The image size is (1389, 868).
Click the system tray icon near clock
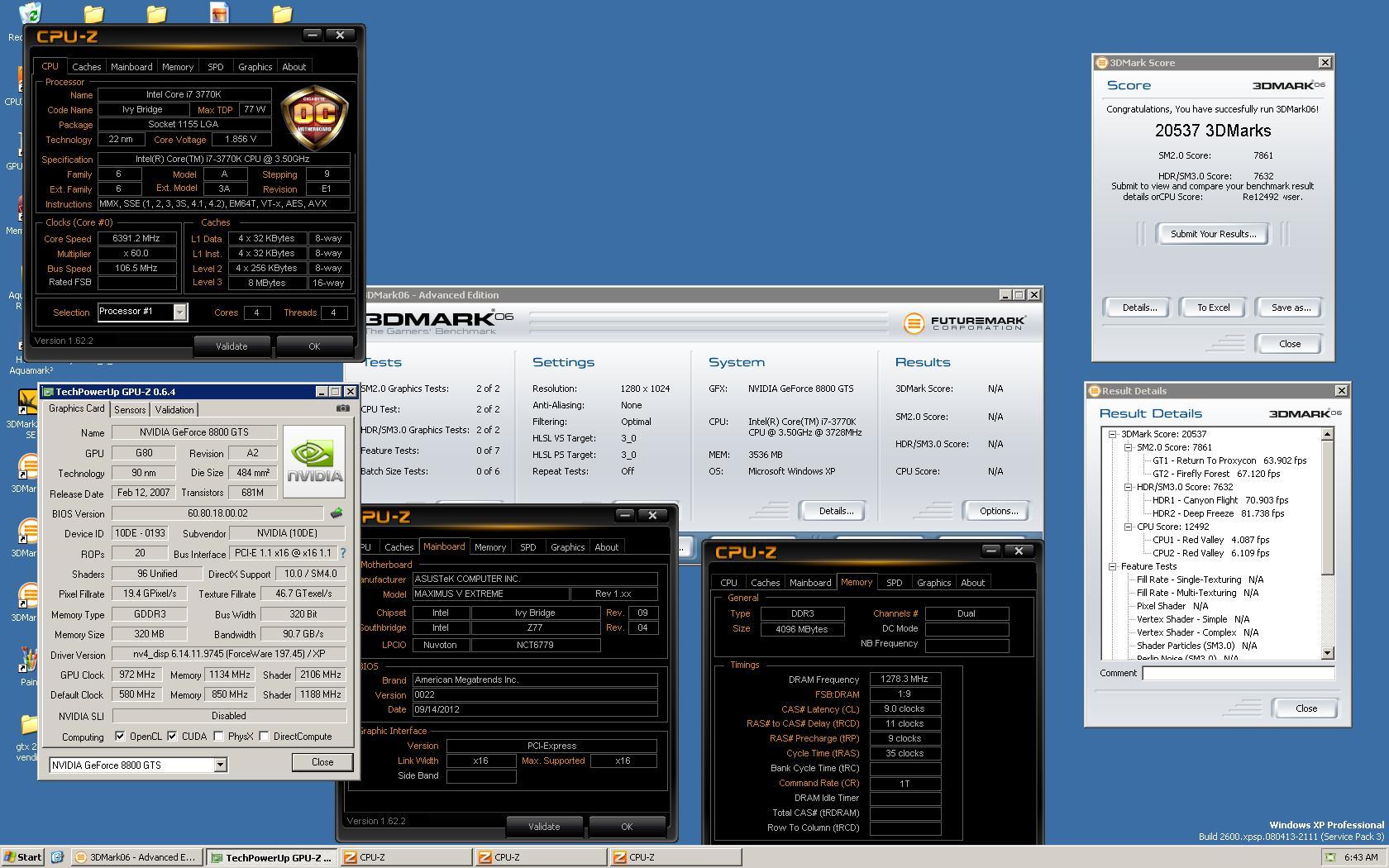point(1330,857)
